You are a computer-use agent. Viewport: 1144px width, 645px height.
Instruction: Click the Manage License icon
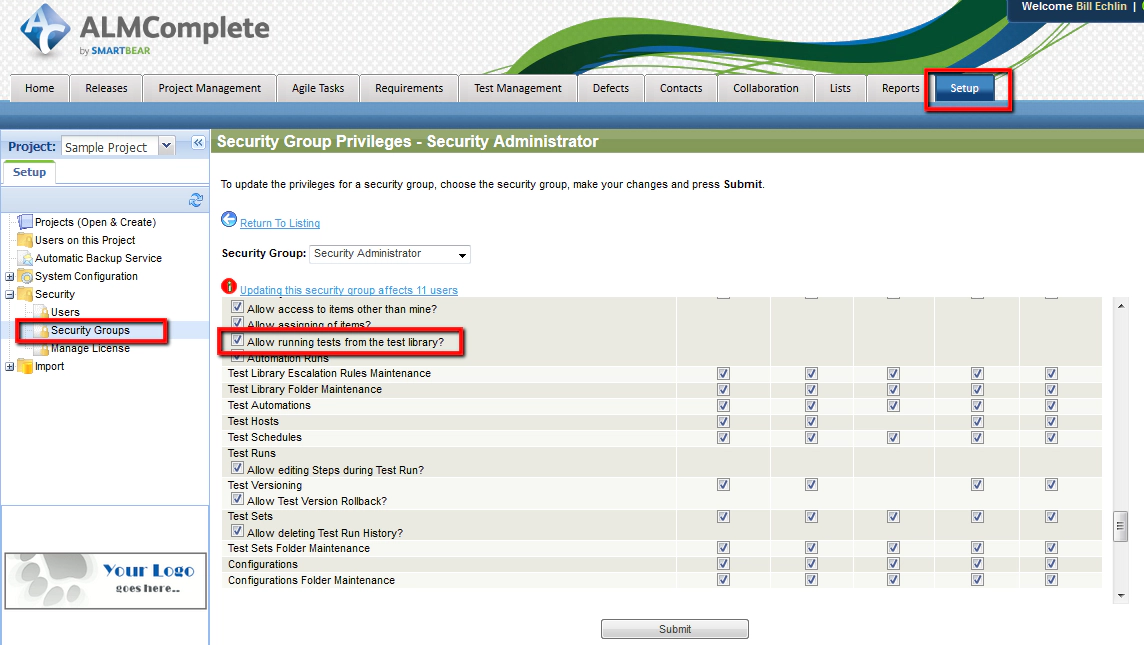[43, 348]
